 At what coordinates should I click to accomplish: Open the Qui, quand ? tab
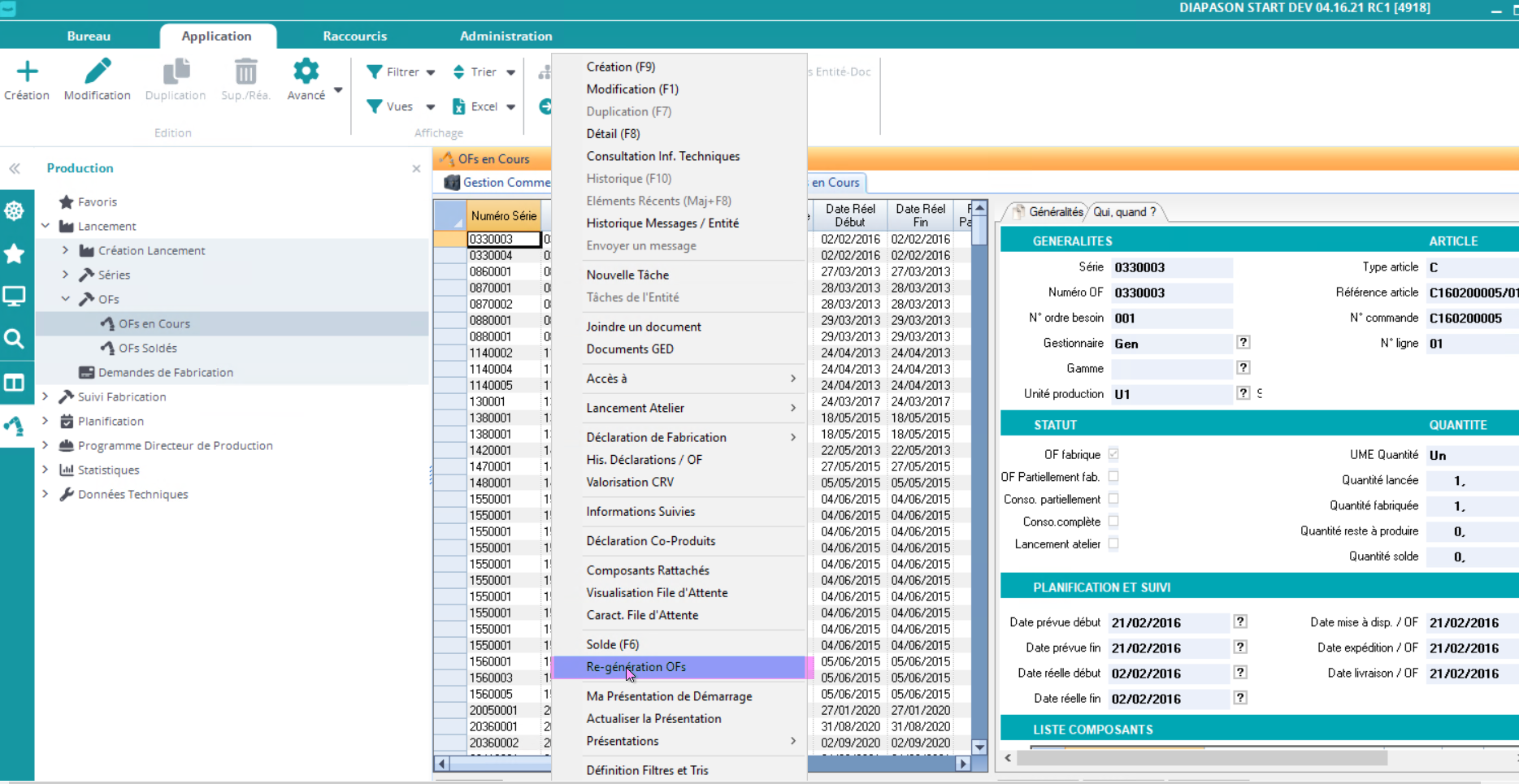click(1124, 212)
